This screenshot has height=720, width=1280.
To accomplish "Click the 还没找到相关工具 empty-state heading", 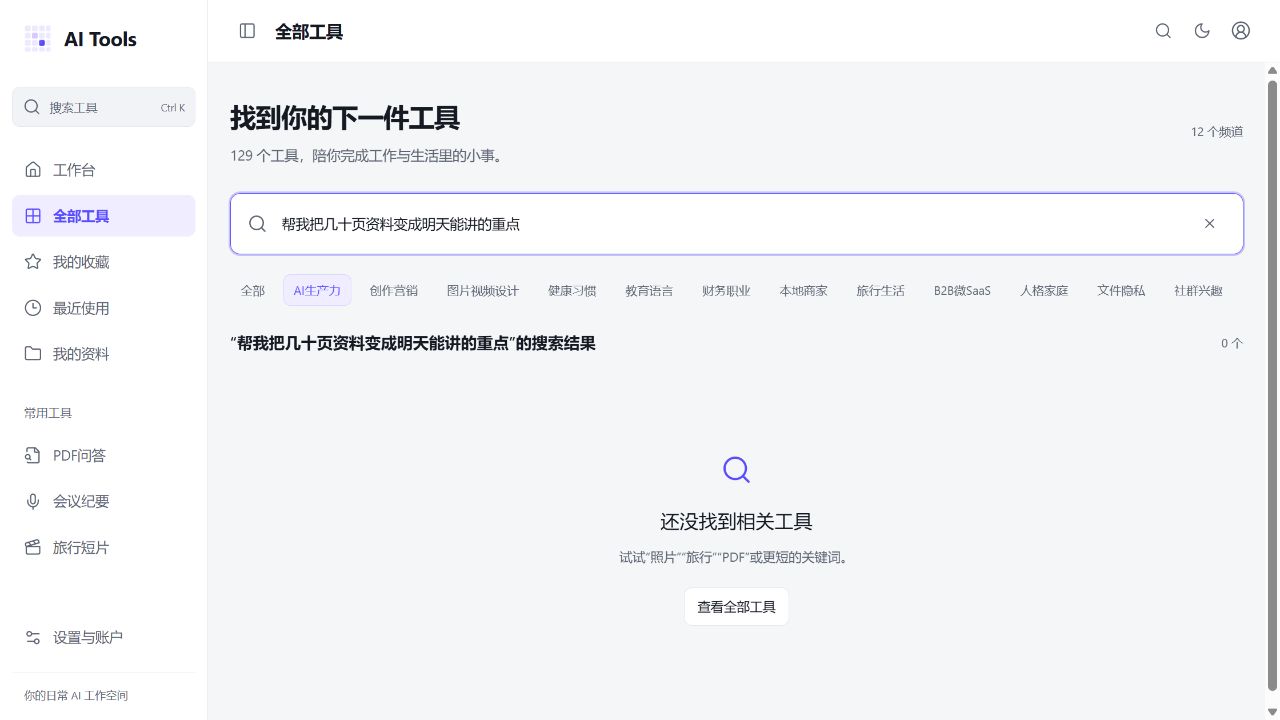I will click(737, 522).
